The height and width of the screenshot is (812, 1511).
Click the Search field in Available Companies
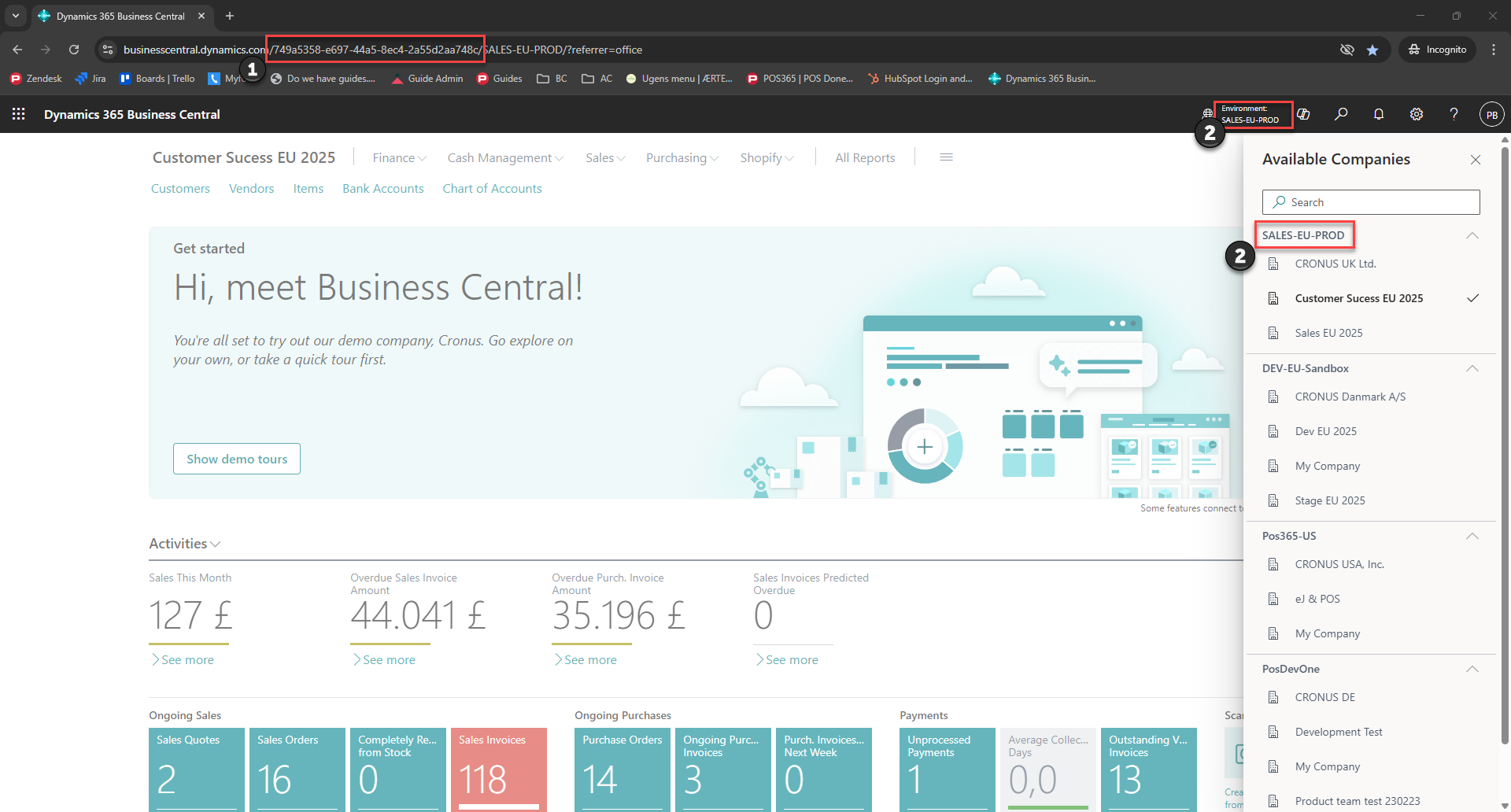click(1371, 202)
